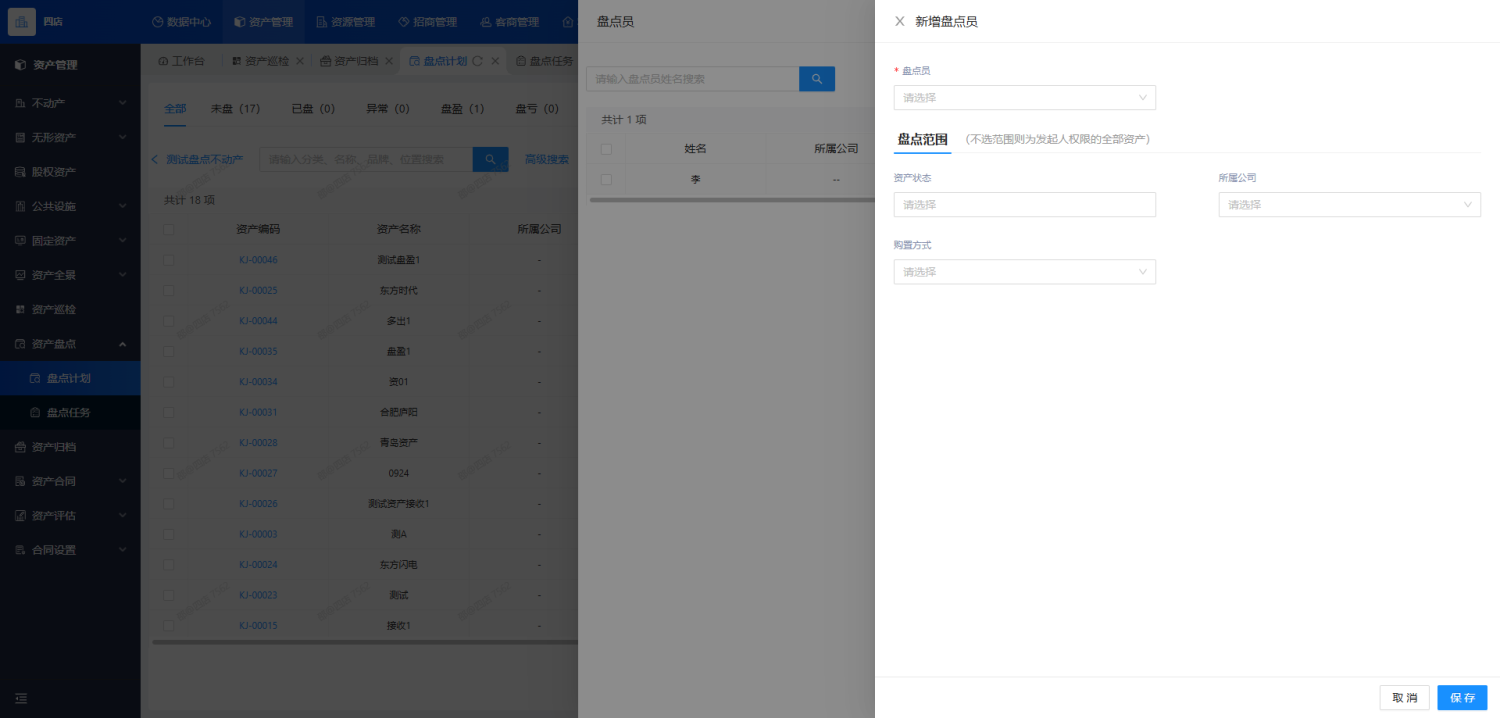Image resolution: width=1500 pixels, height=718 pixels.
Task: Collapse sidebar with bottom-left fold icon
Action: pyautogui.click(x=21, y=698)
